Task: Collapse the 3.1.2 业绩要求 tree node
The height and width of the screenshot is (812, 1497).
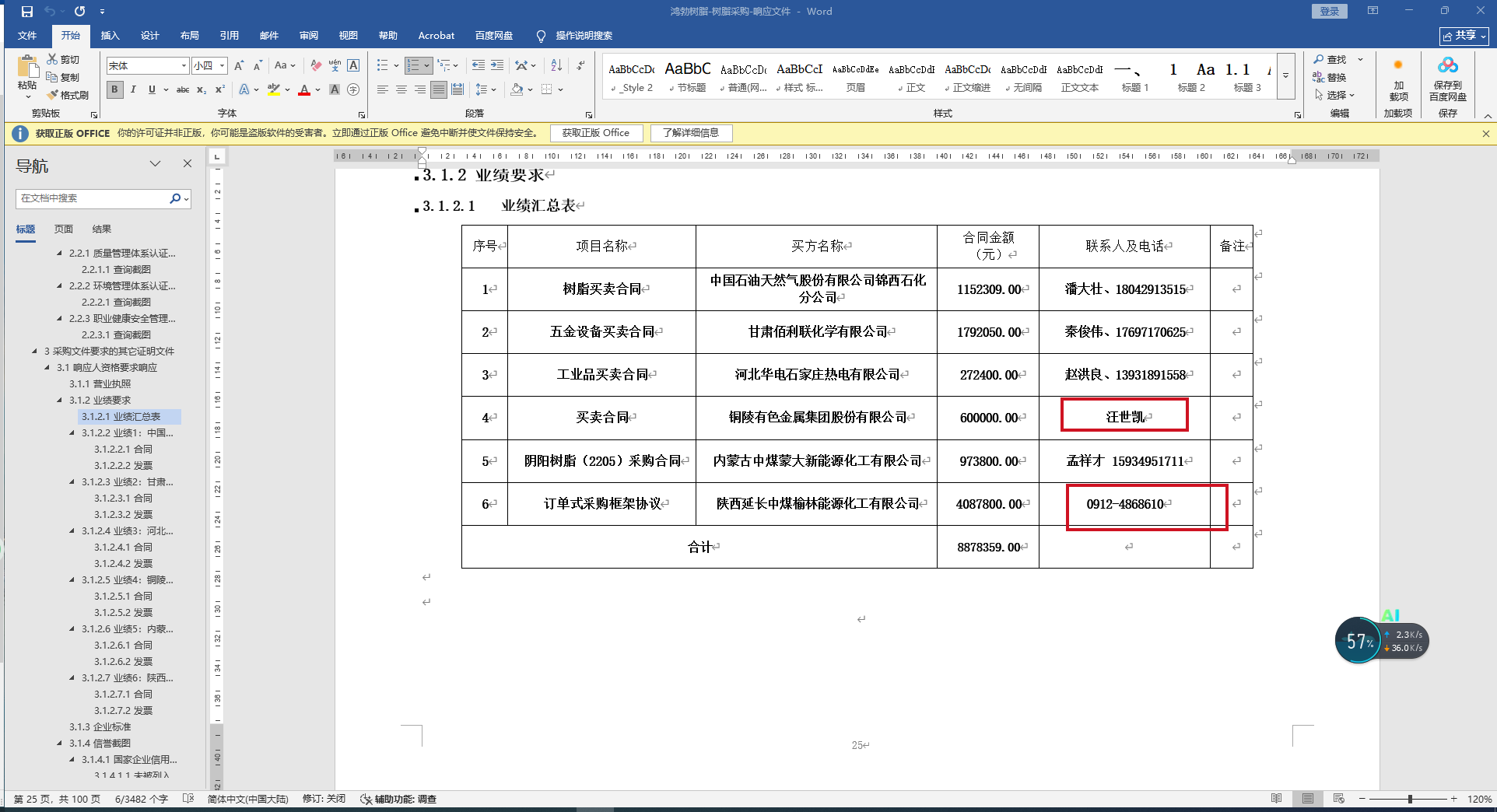Action: (x=60, y=400)
